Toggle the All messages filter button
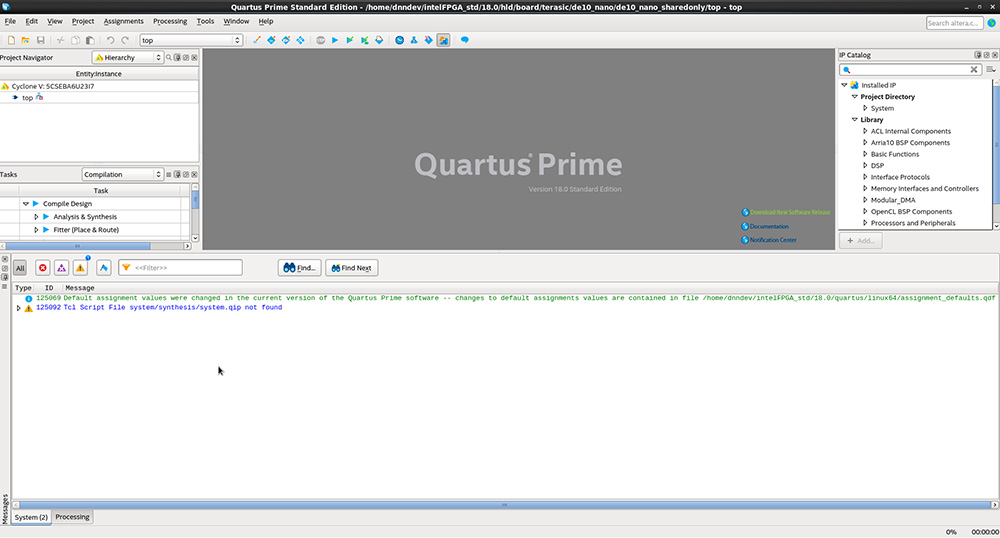This screenshot has height=538, width=1000. tap(20, 268)
